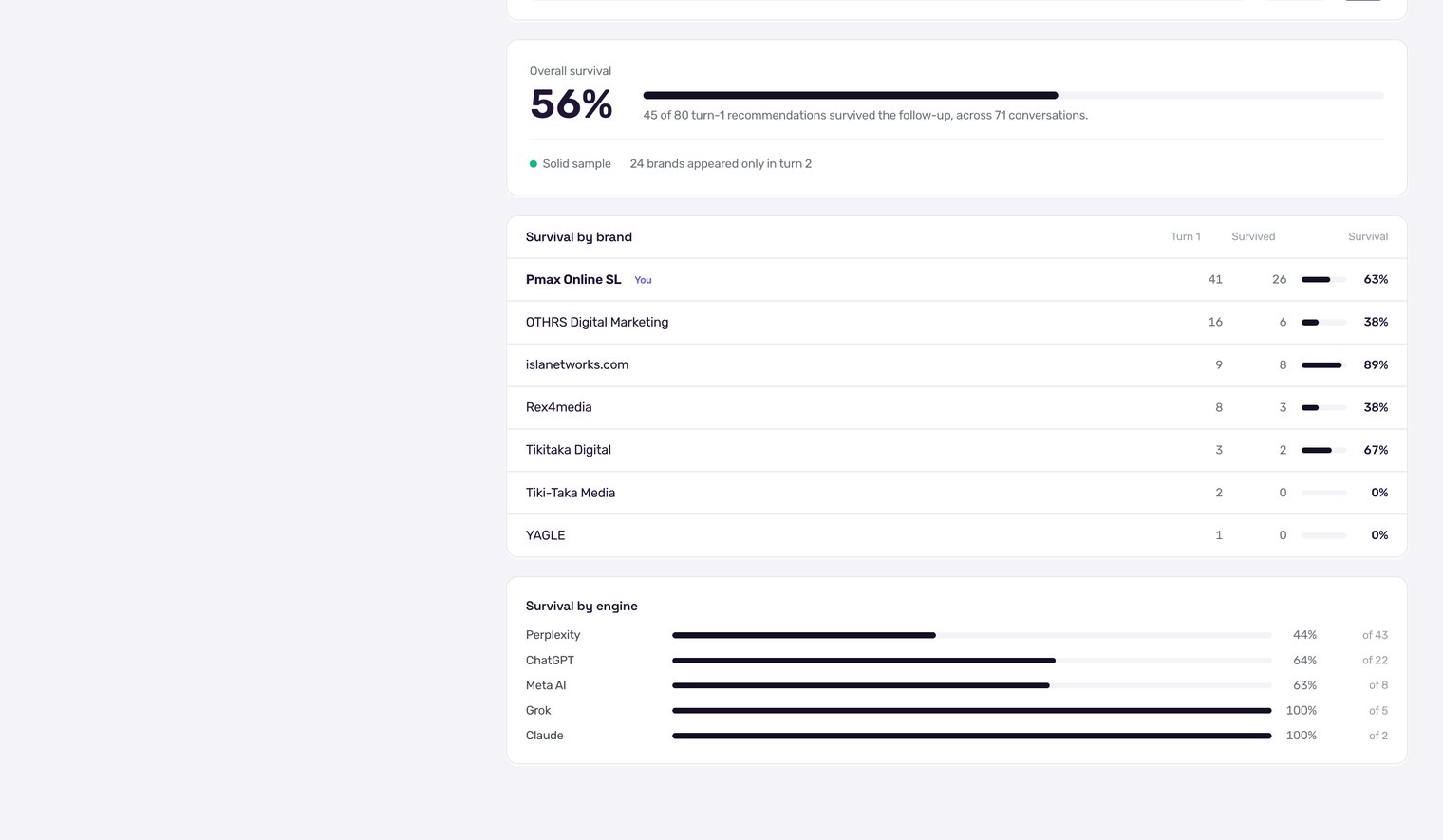Click the 'Solid sample' label
The width and height of the screenshot is (1443, 840).
tap(576, 164)
